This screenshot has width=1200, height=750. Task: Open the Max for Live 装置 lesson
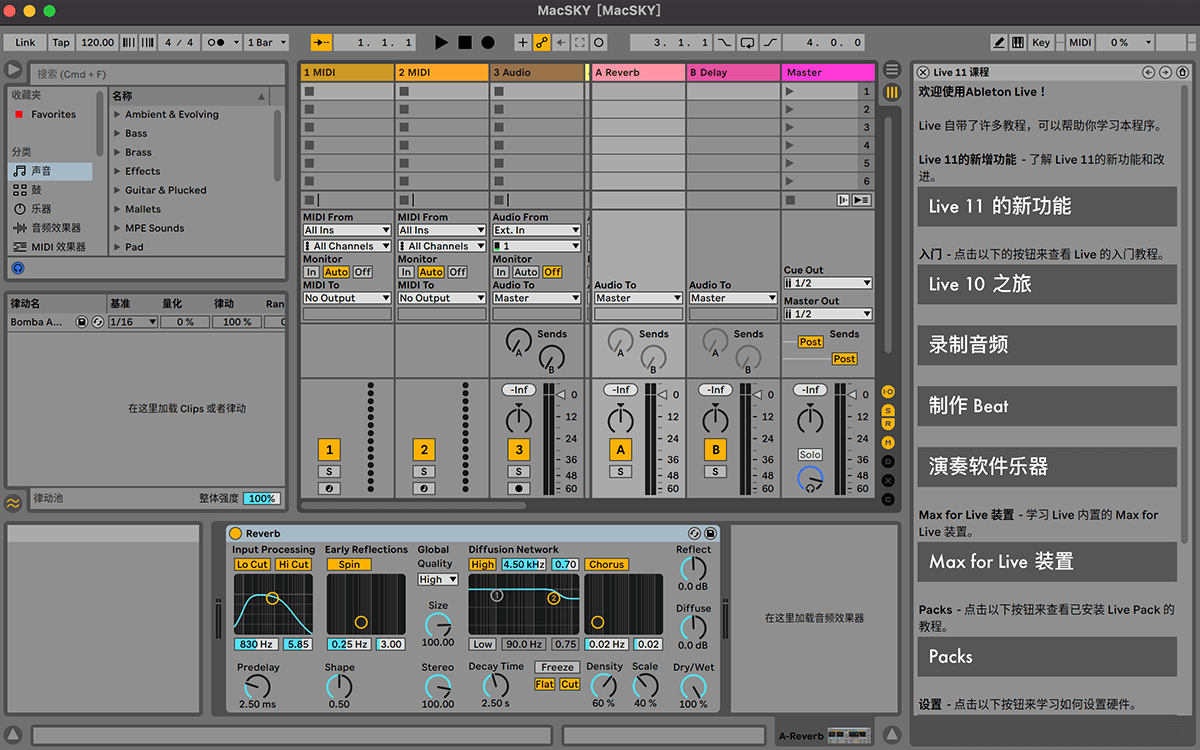[1047, 562]
